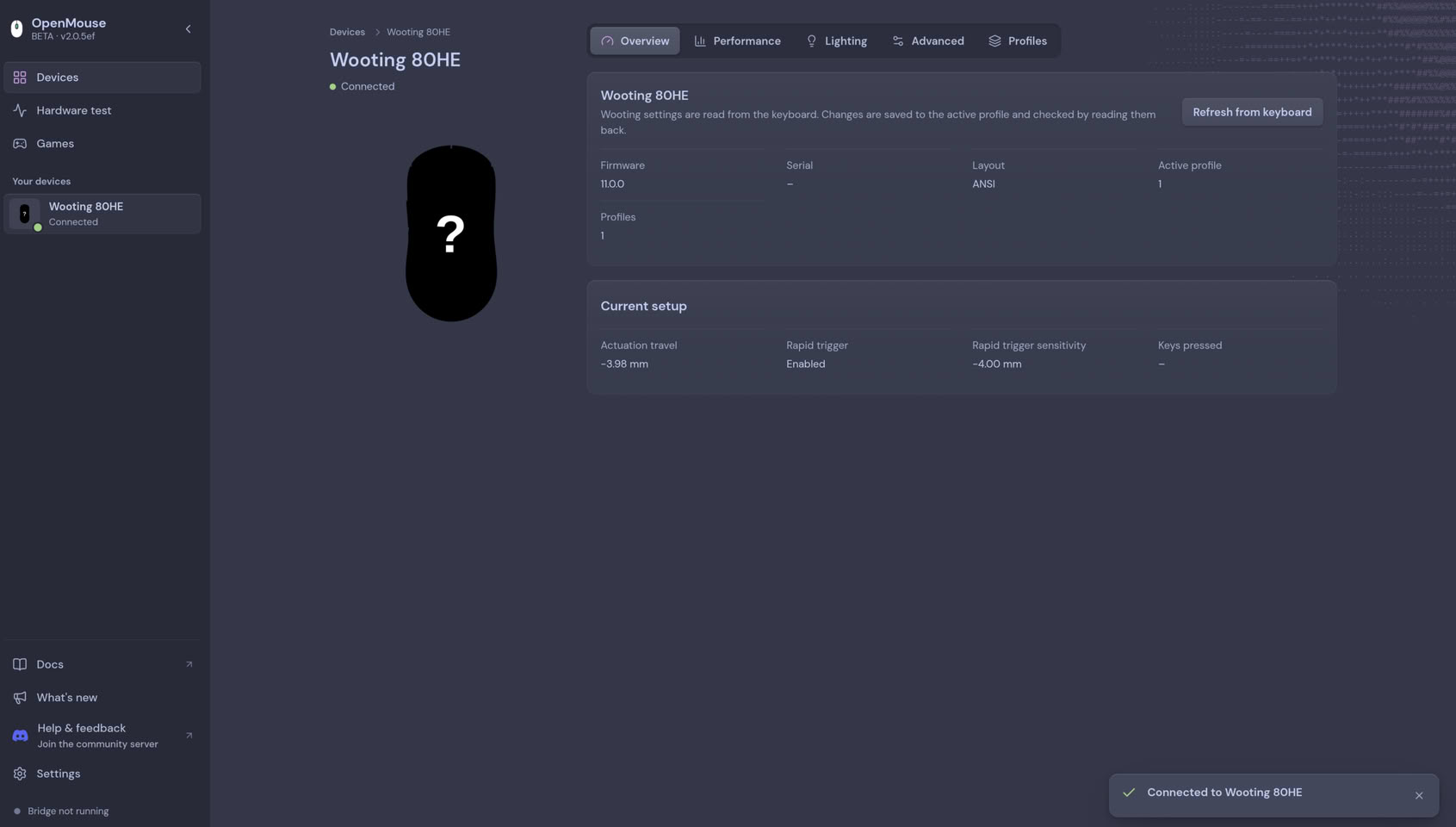This screenshot has width=1456, height=827.
Task: Click the Discord icon for Help & feedback
Action: coord(20,736)
